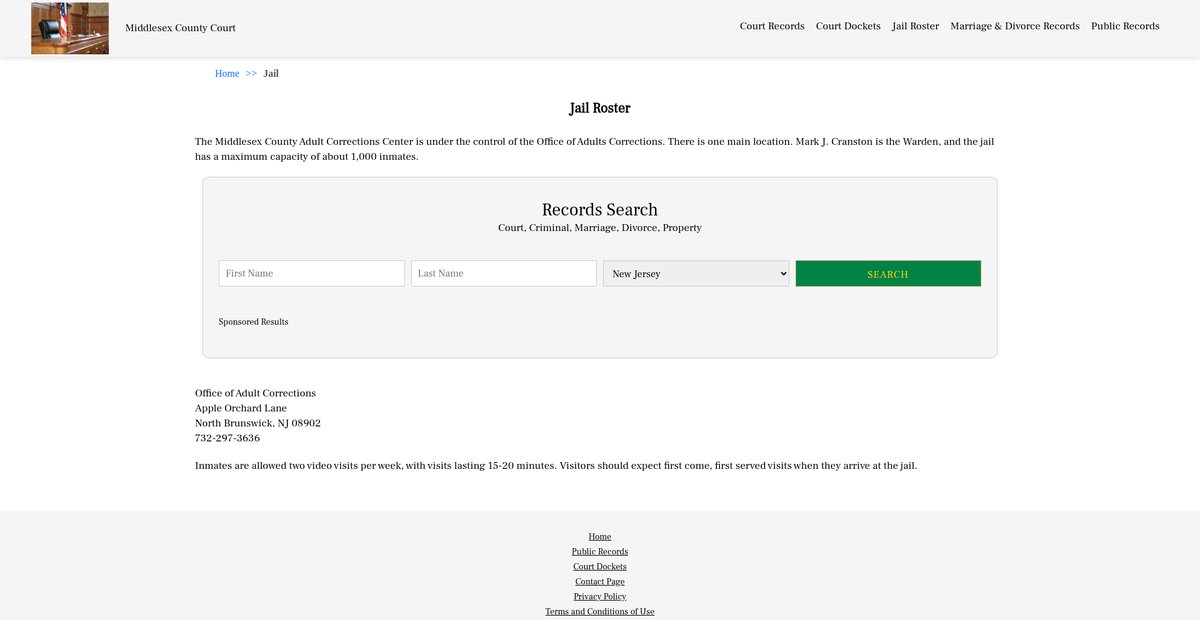Click the Jail breadcrumb text

[271, 74]
